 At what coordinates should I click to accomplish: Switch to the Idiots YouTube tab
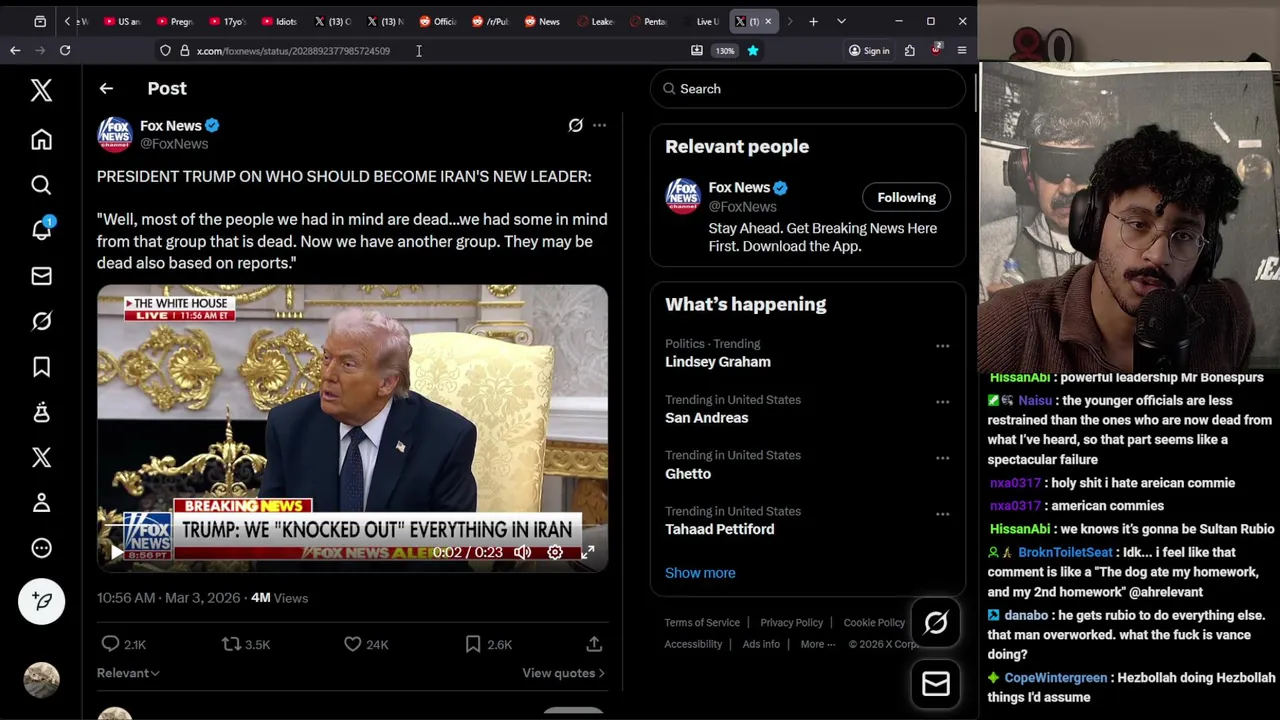pos(279,21)
